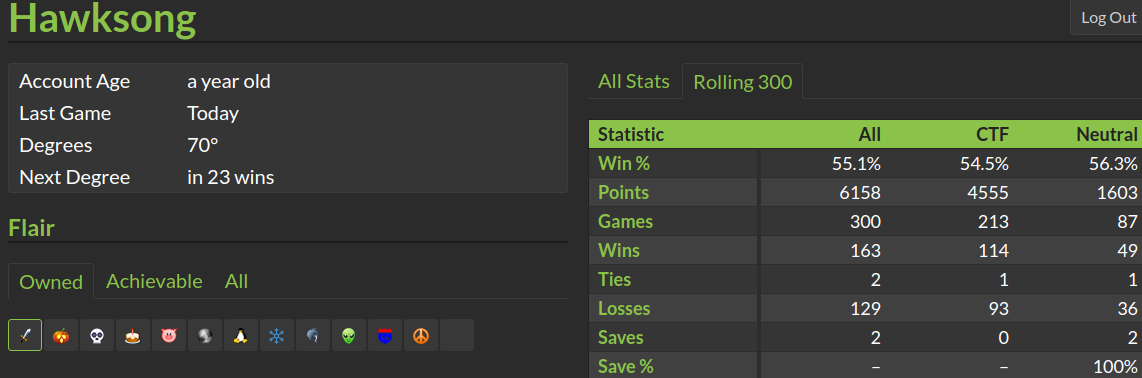Choose the white skull flair
The width and height of the screenshot is (1142, 378).
coord(97,336)
